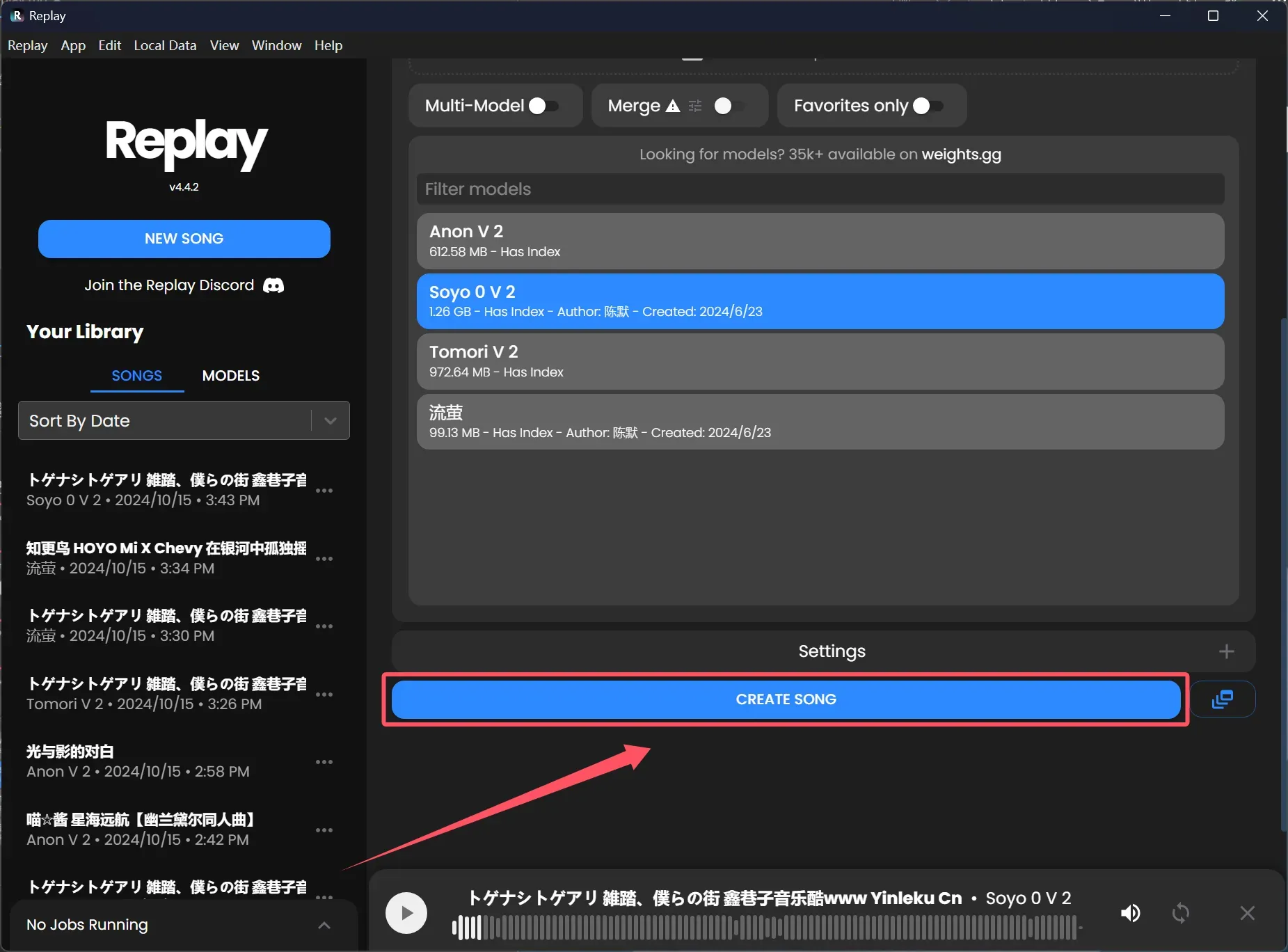
Task: Turn on the Merge toggle switch
Action: click(x=729, y=106)
